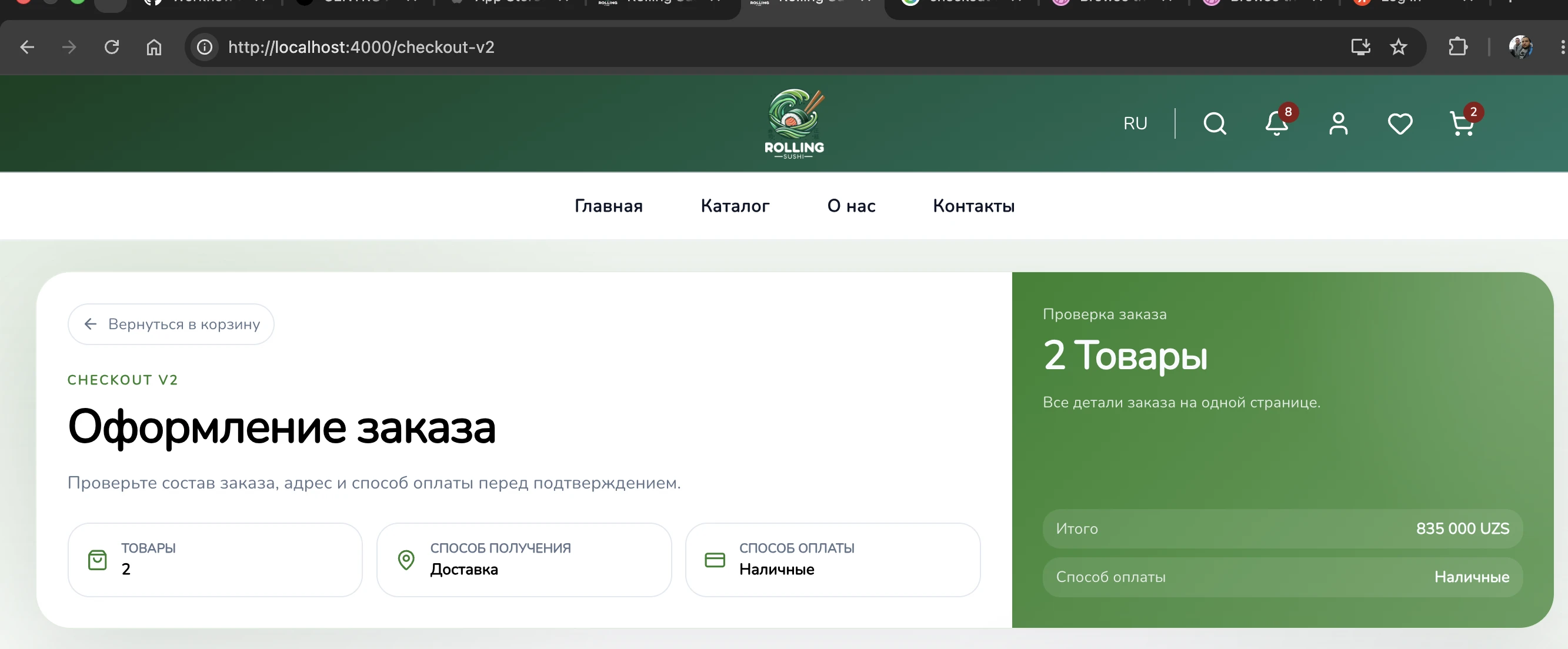
Task: Open the RU language selector
Action: 1135,123
